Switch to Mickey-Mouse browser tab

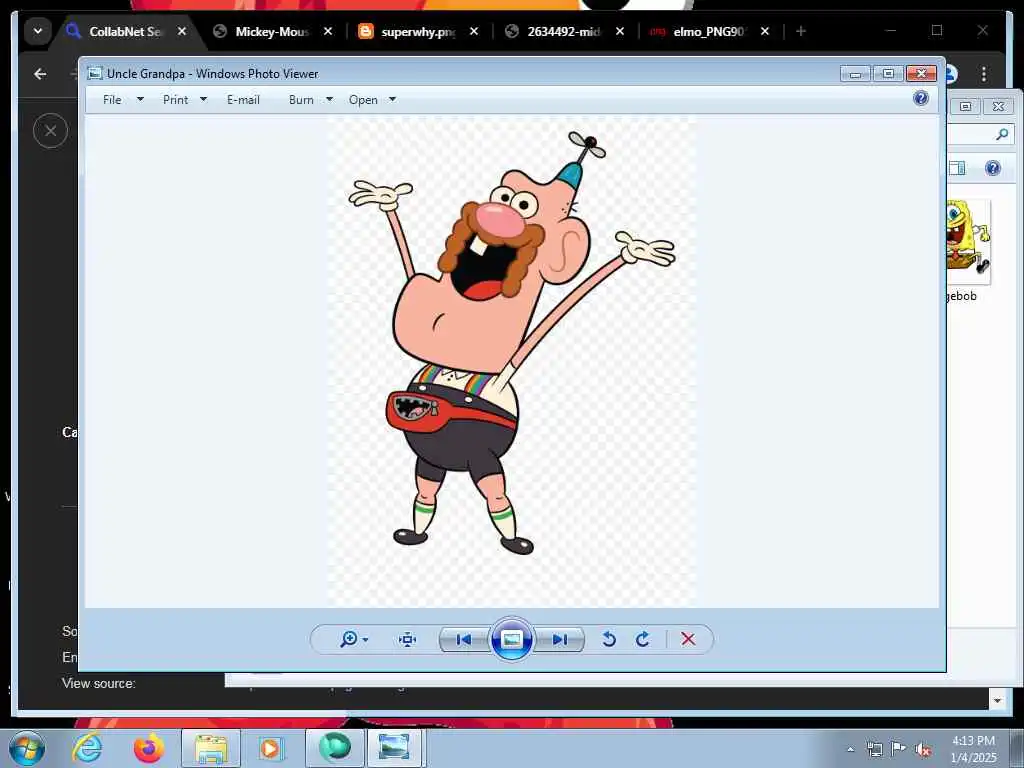(x=272, y=31)
